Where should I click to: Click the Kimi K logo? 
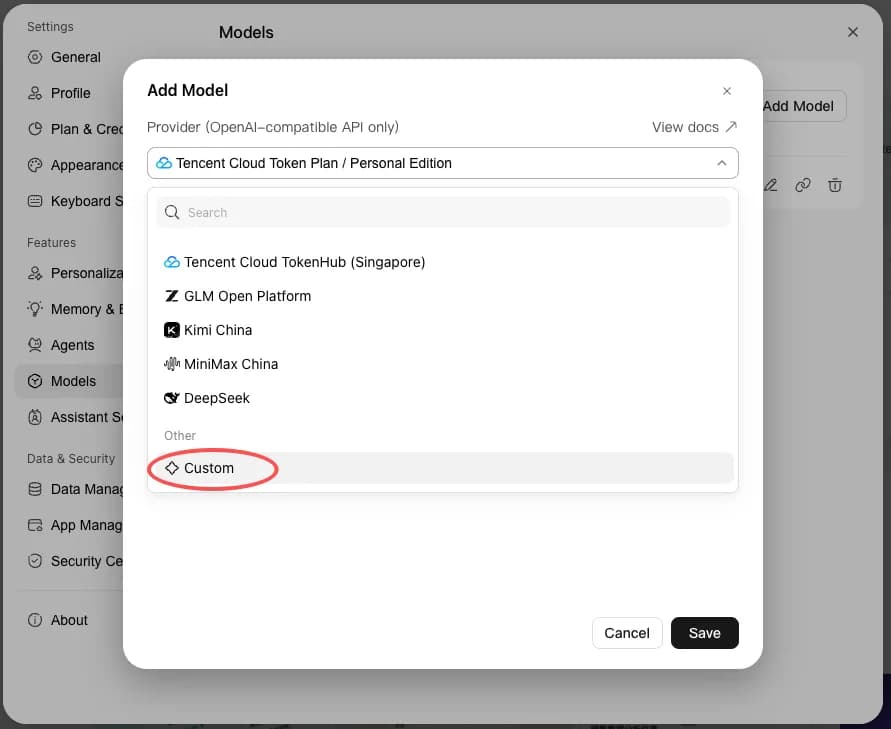tap(172, 330)
